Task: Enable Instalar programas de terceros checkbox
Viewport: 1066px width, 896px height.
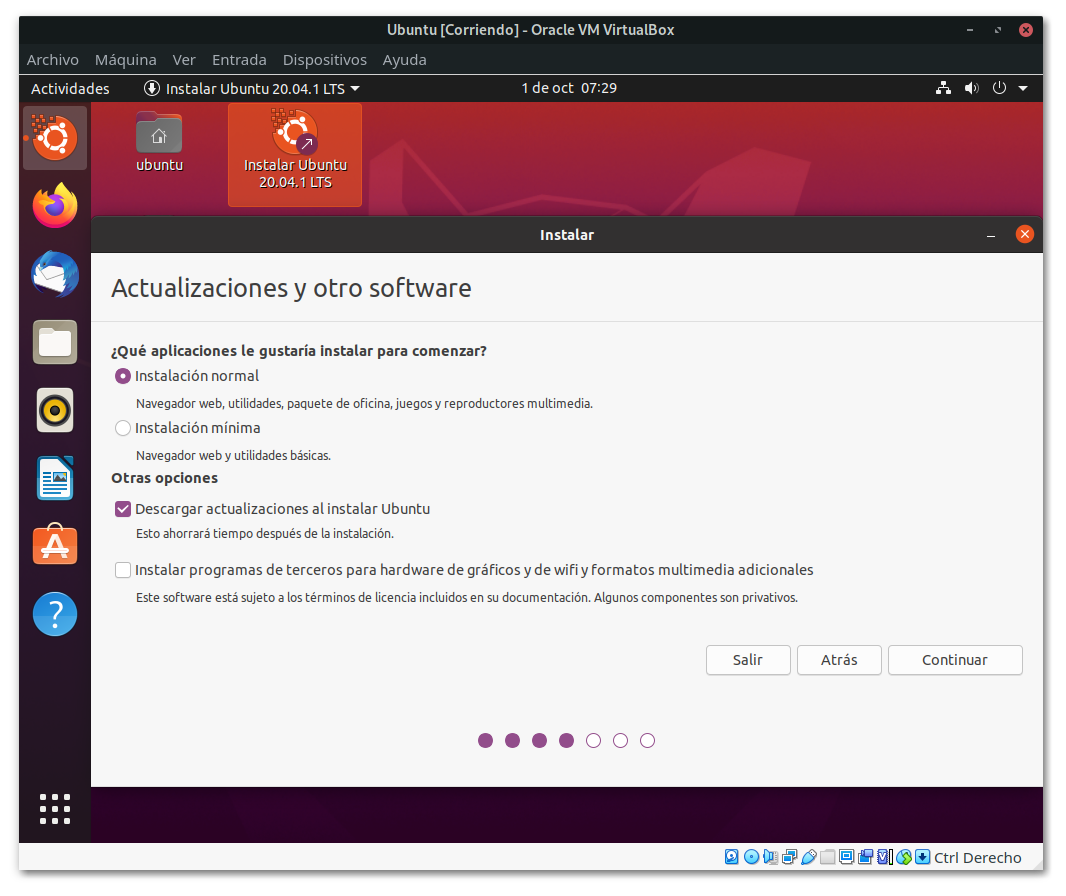Action: point(122,570)
